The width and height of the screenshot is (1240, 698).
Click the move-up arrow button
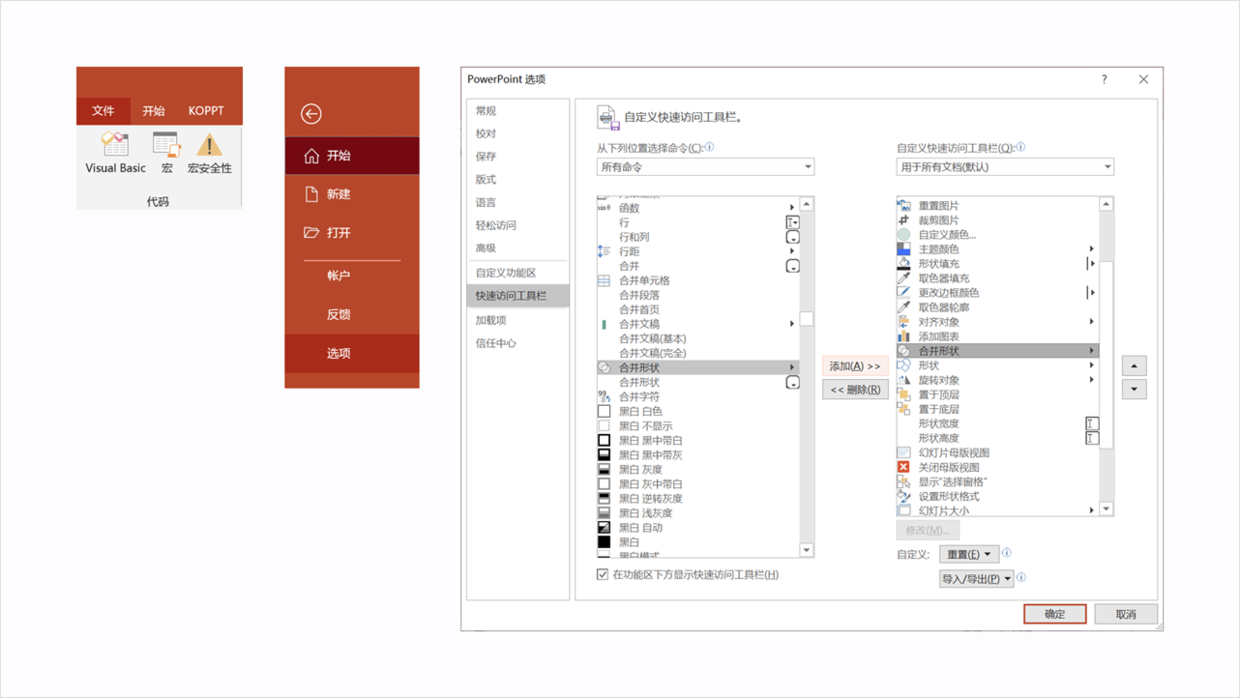(x=1134, y=366)
